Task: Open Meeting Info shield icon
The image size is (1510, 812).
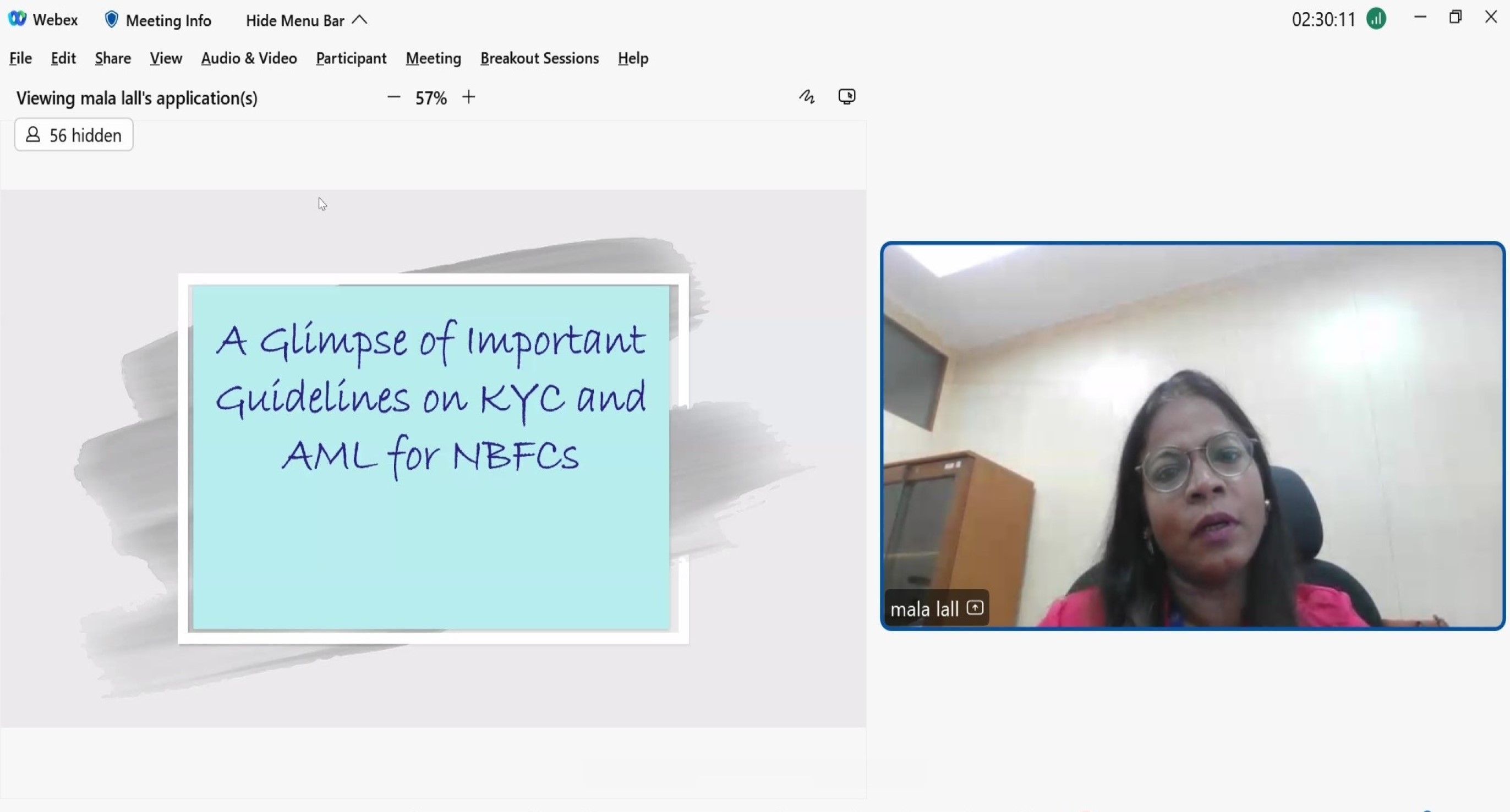Action: click(x=111, y=20)
